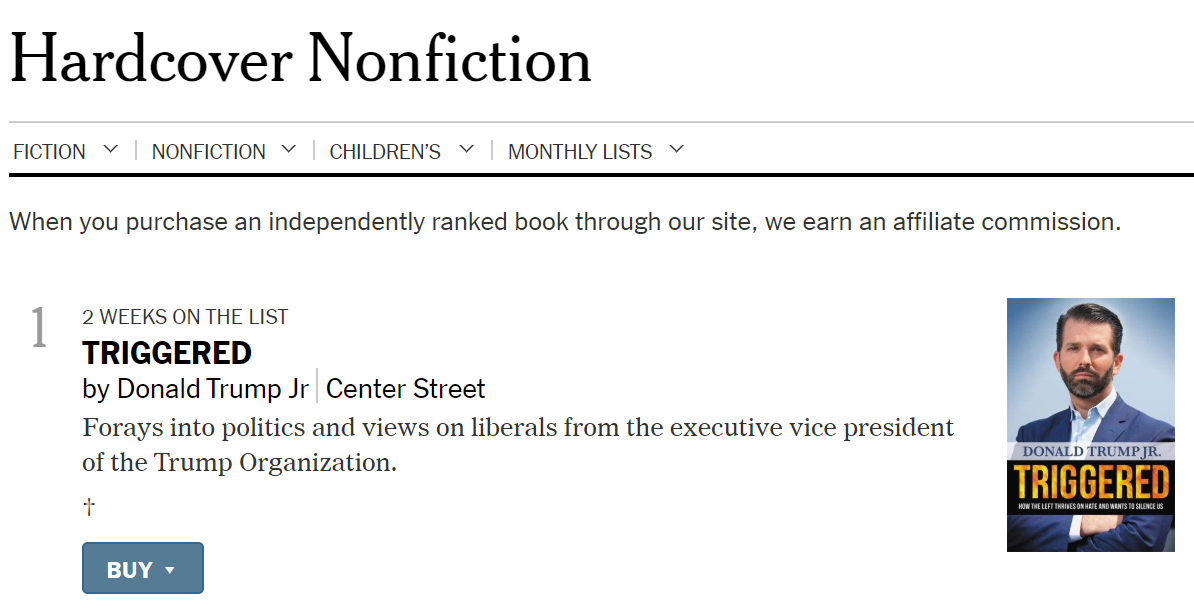This screenshot has height=616, width=1194.
Task: Expand the chevron beside CHILDREN'S
Action: tap(466, 150)
